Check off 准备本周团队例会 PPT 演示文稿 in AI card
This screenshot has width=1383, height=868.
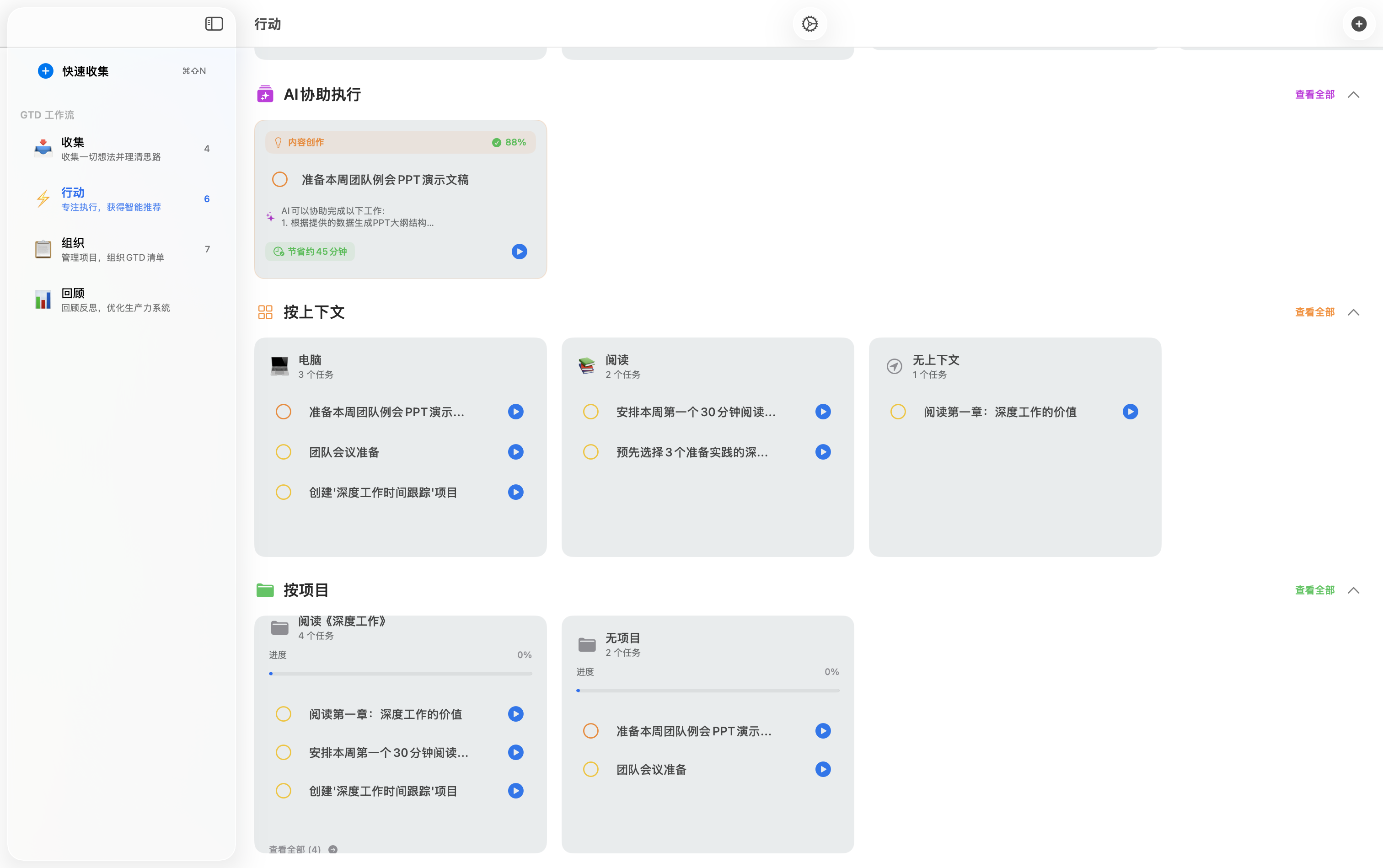[x=279, y=179]
